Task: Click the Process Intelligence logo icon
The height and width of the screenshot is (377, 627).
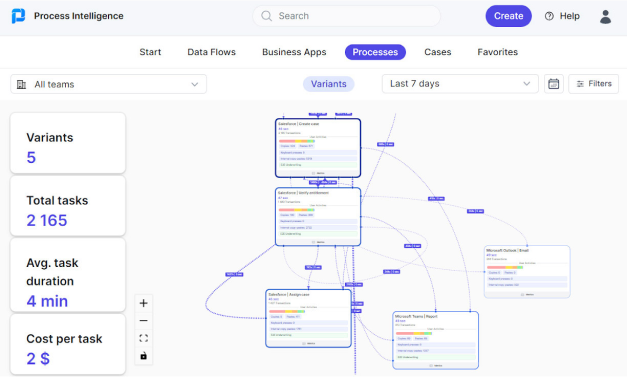Action: 18,16
